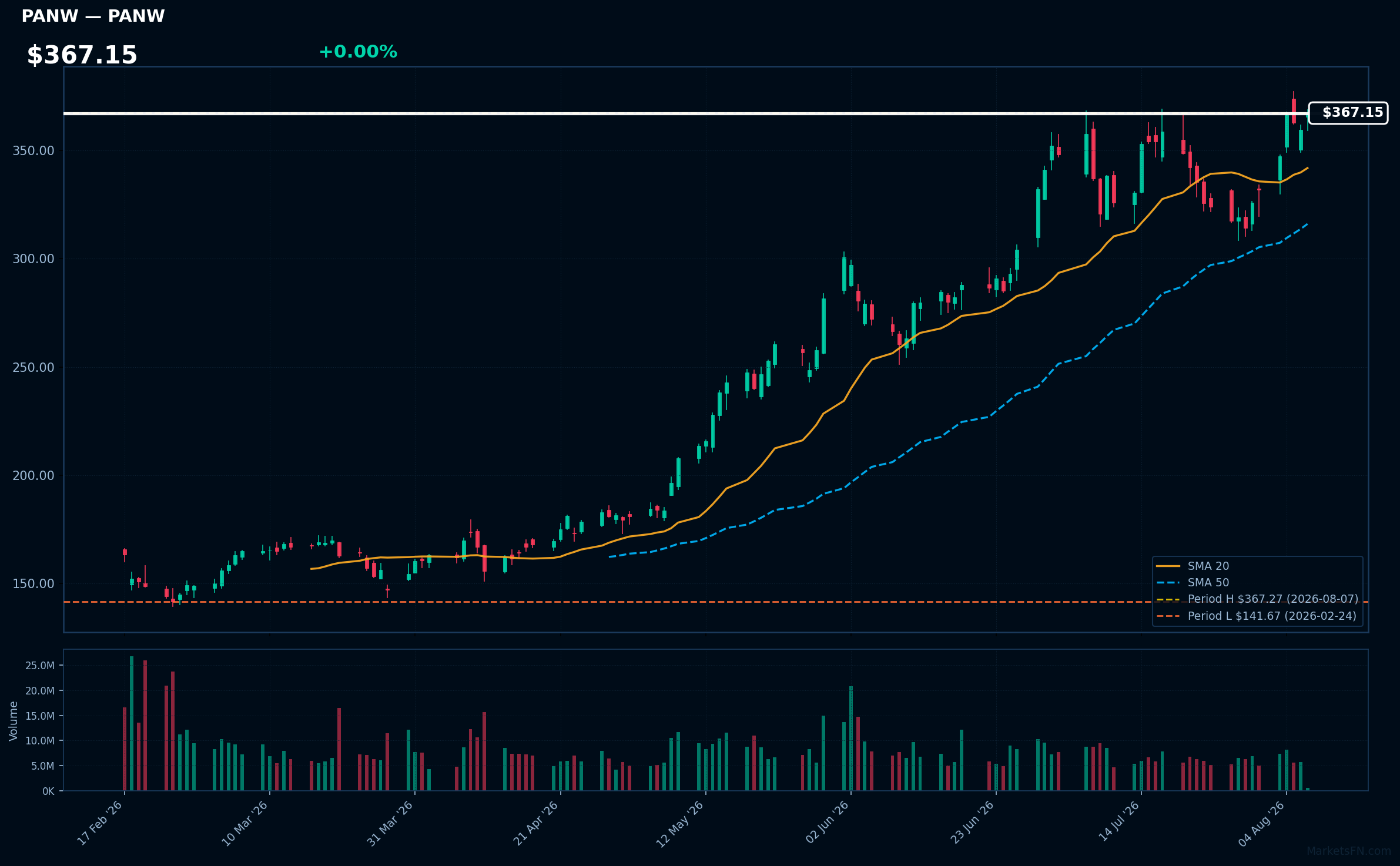Click the 25.0M volume axis label
This screenshot has height=866, width=1400.
(x=40, y=666)
